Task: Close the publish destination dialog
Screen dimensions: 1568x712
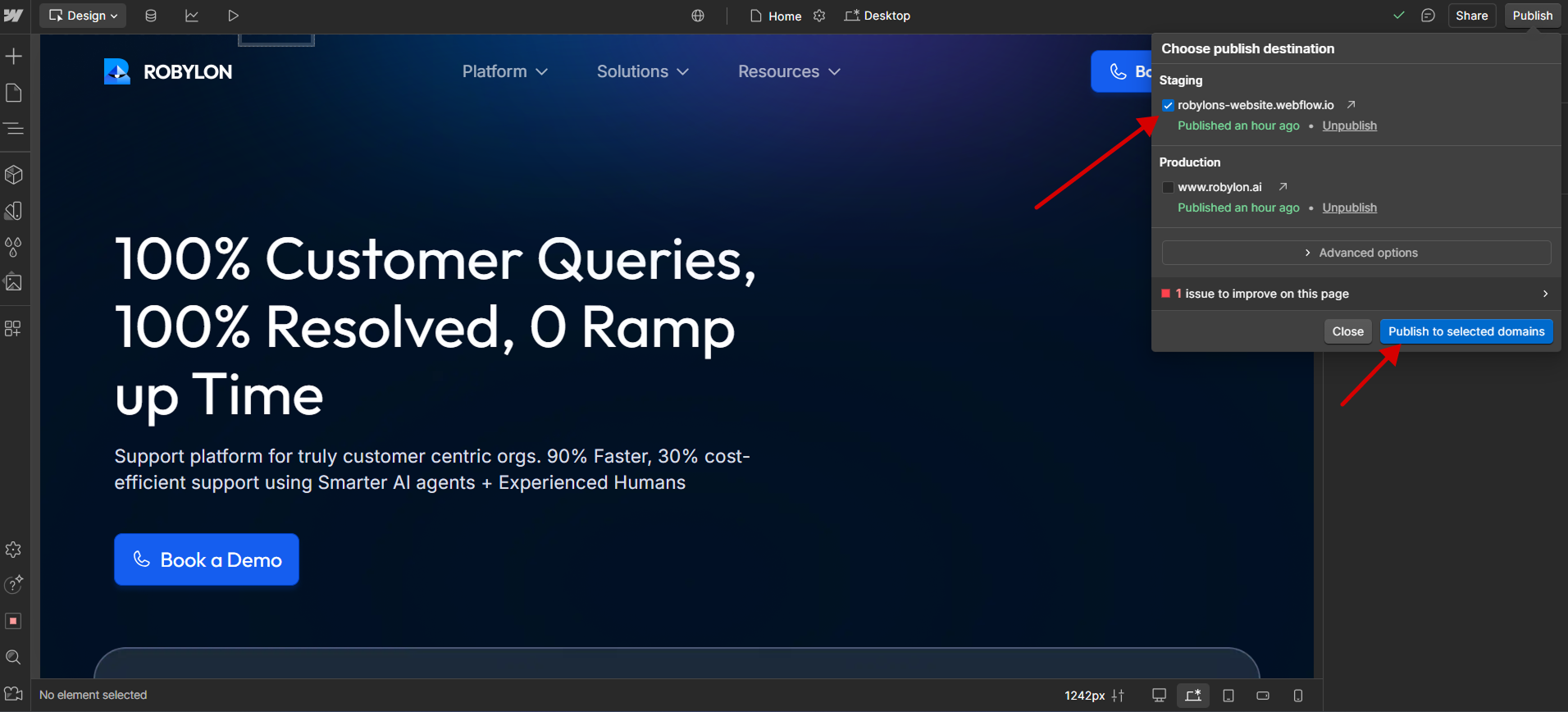Action: 1347,331
